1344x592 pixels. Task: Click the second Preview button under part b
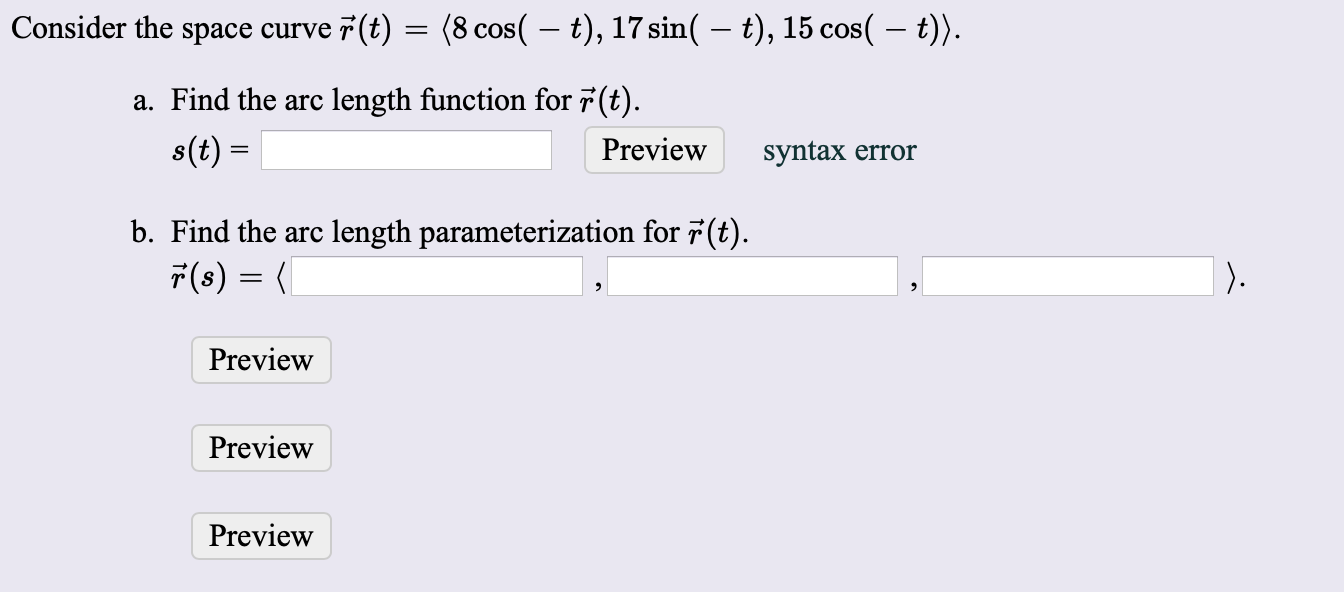point(260,448)
